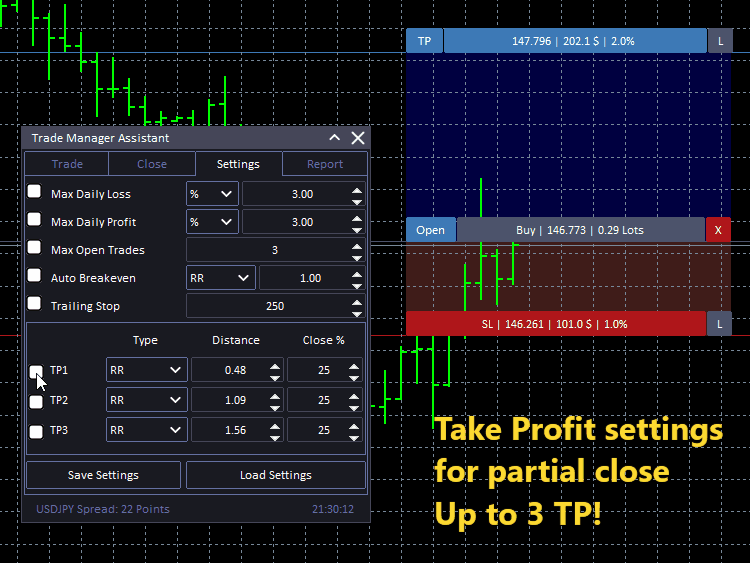Switch to the Trade tab
The image size is (750, 563).
[x=67, y=164]
